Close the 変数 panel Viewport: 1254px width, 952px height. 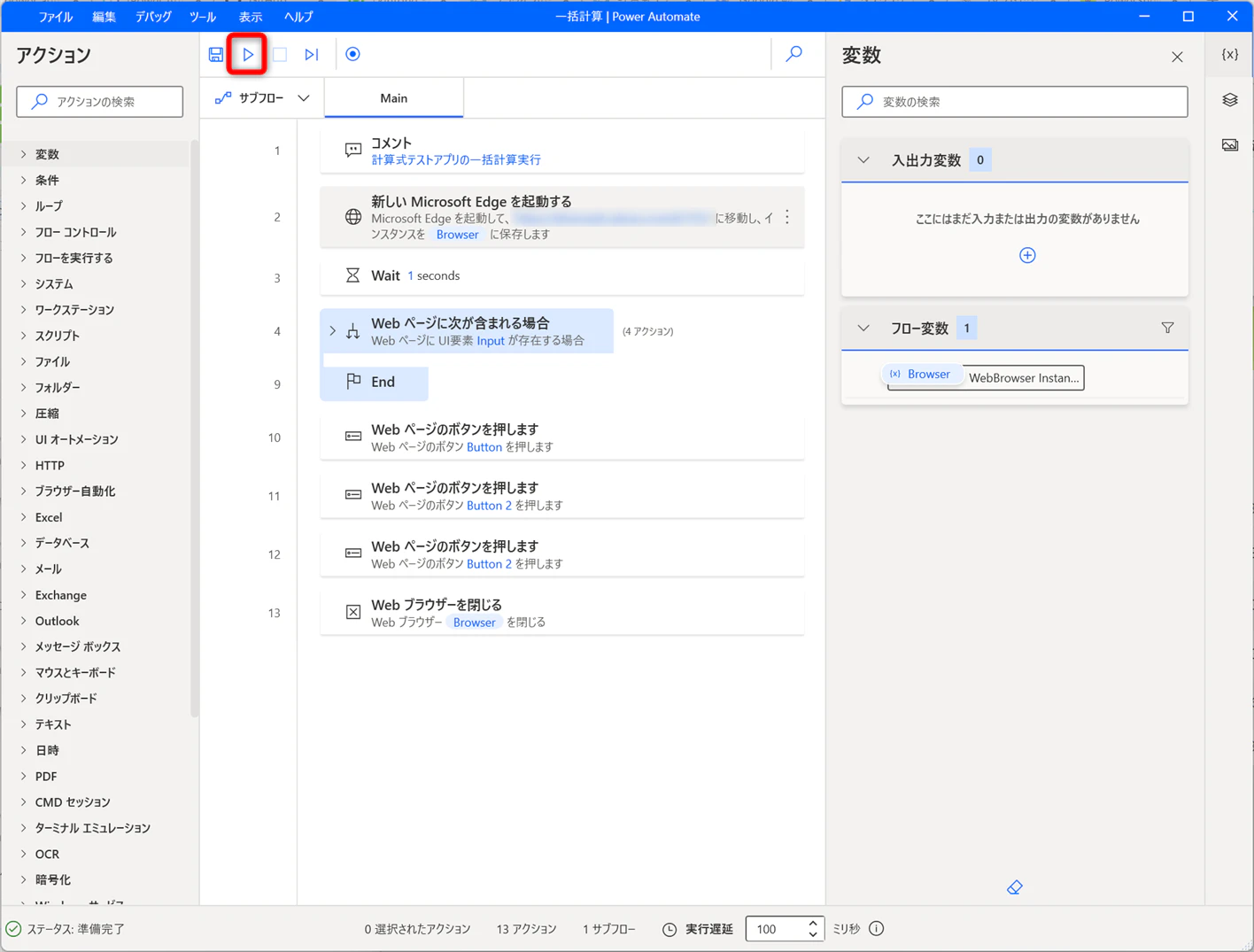pyautogui.click(x=1177, y=57)
